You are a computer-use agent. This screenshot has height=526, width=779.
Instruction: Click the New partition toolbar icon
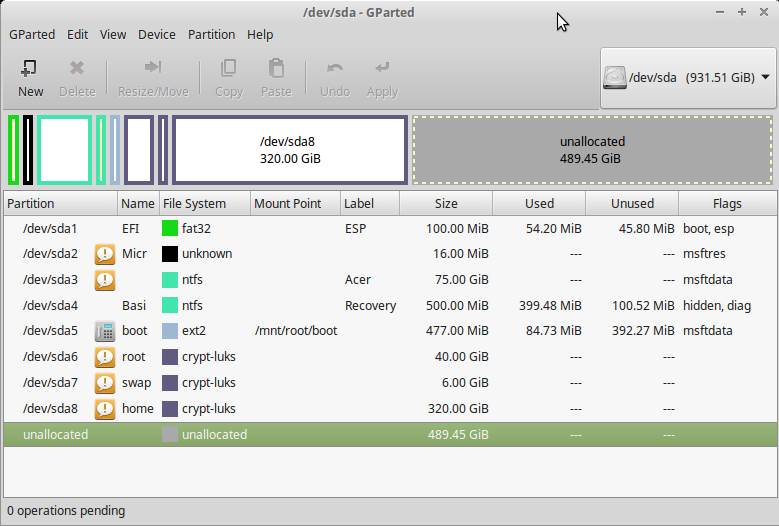tap(30, 68)
